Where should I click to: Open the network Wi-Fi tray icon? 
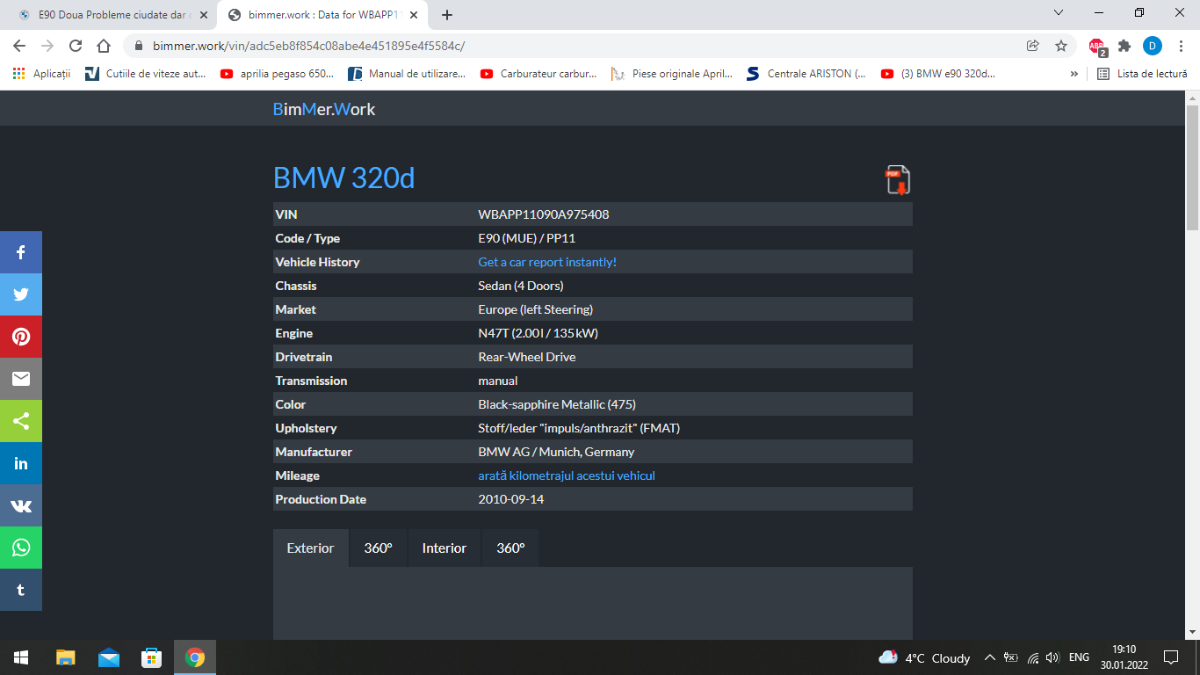(1033, 658)
